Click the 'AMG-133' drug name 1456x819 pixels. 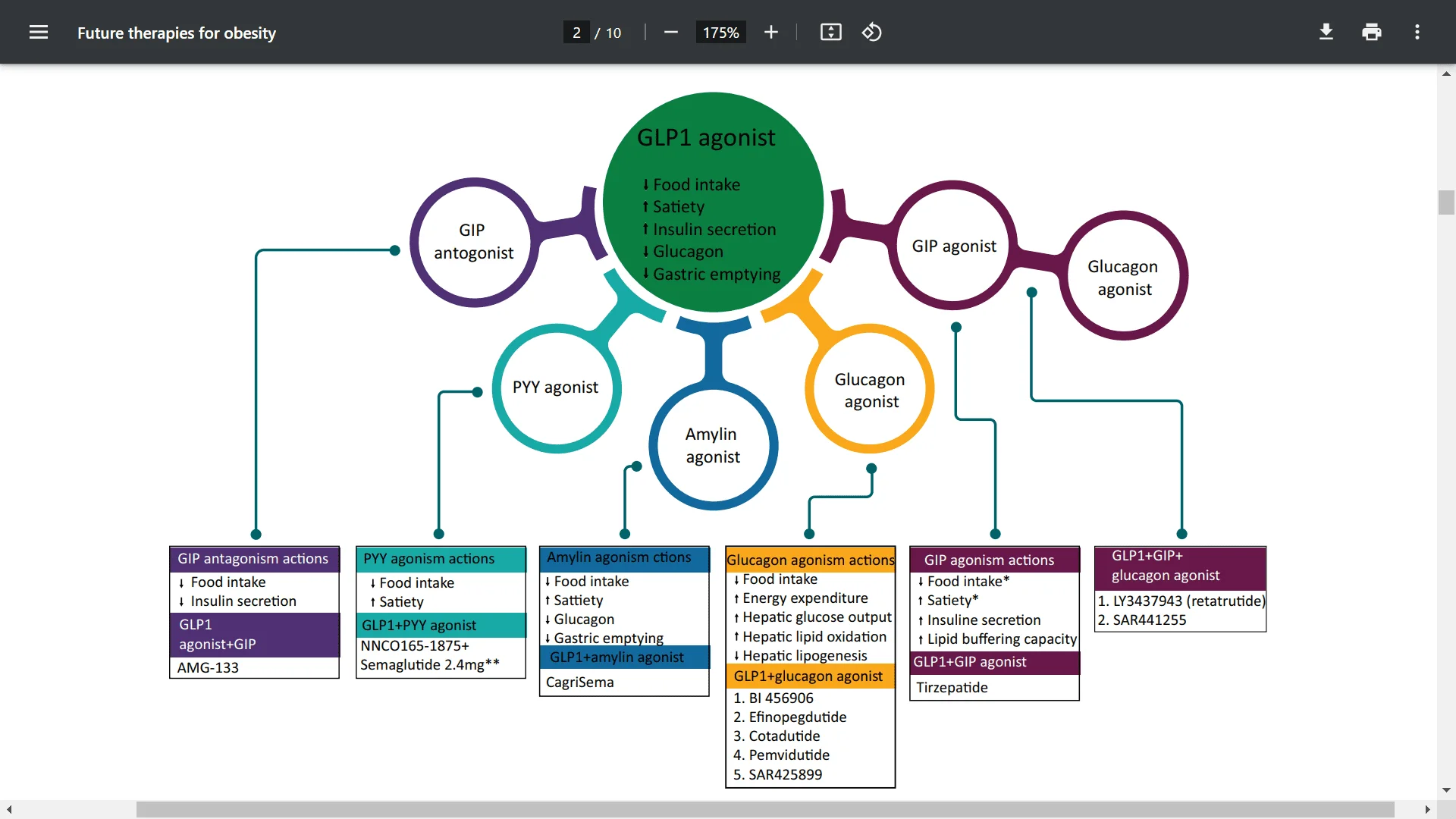click(208, 668)
